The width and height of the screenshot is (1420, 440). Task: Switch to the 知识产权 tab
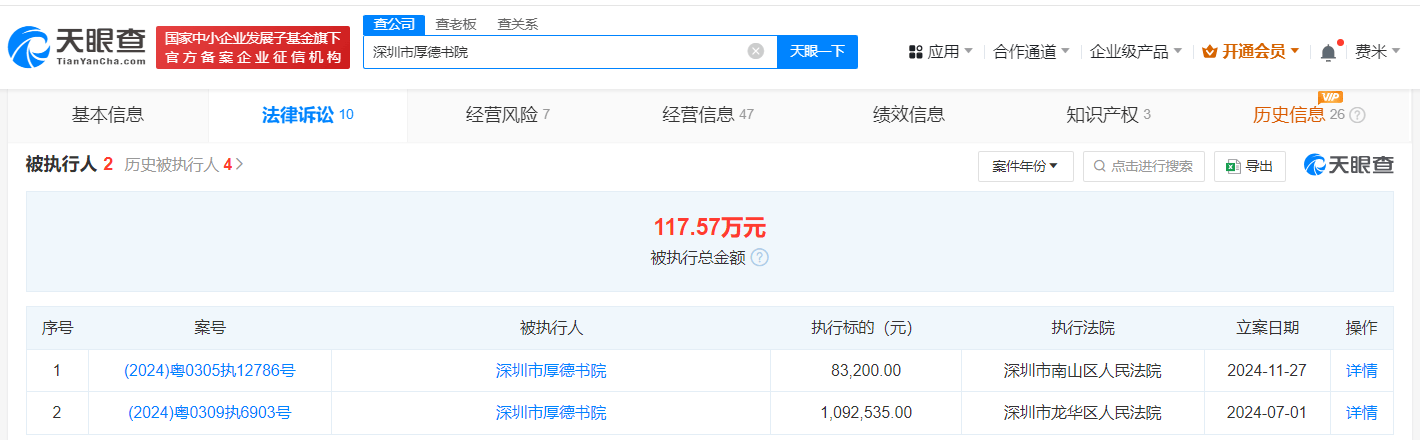tap(1108, 114)
